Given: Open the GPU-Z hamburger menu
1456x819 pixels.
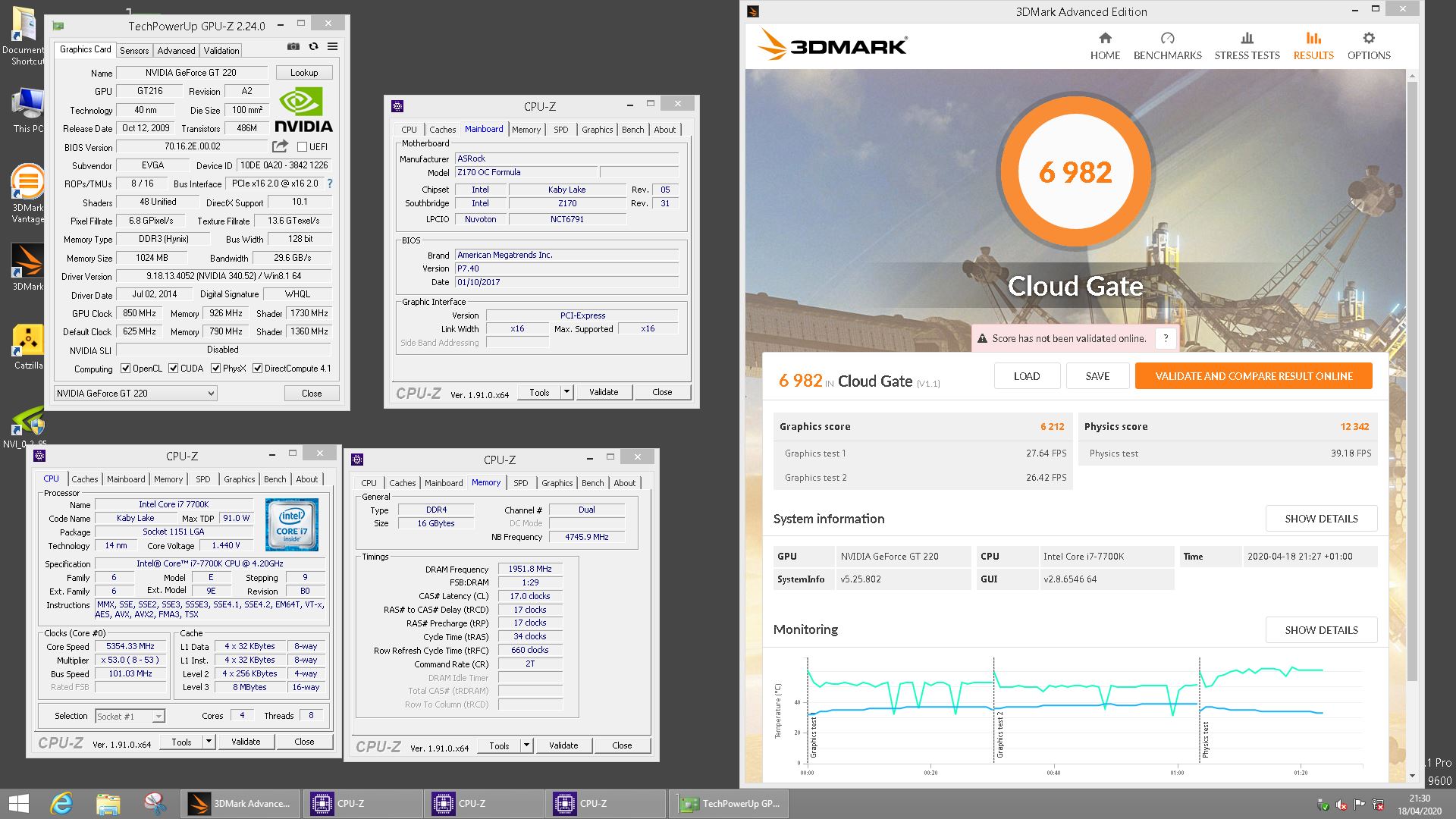Looking at the screenshot, I should [332, 46].
